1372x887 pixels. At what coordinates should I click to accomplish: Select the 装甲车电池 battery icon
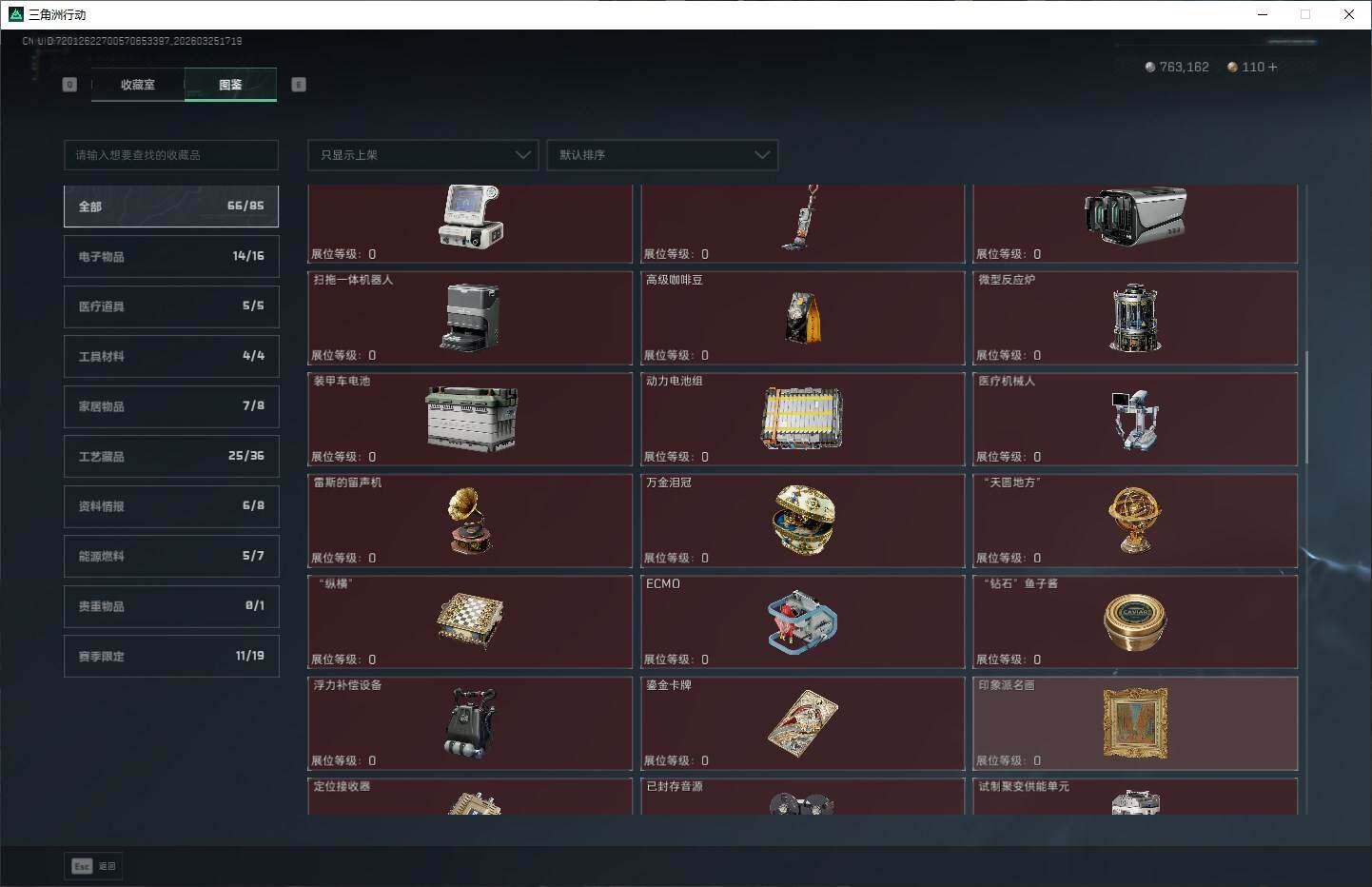click(x=471, y=419)
